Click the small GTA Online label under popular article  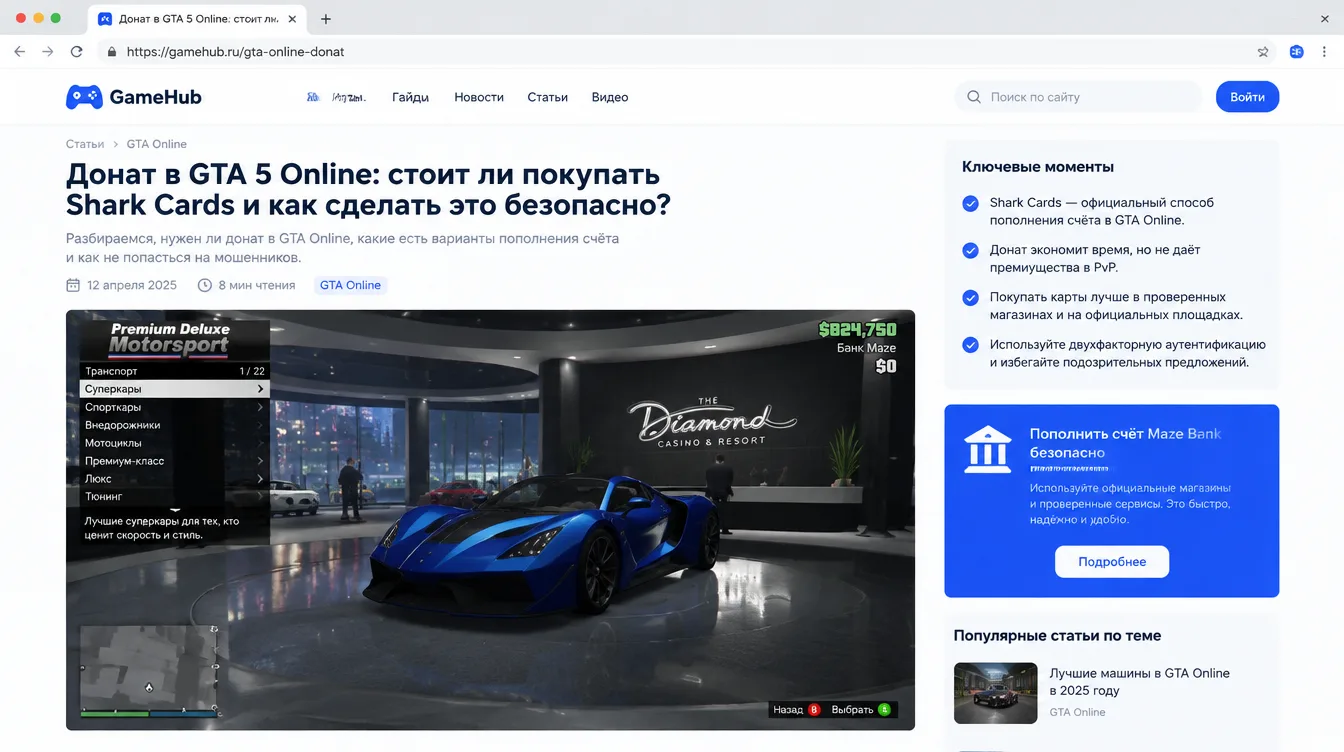pyautogui.click(x=1077, y=712)
